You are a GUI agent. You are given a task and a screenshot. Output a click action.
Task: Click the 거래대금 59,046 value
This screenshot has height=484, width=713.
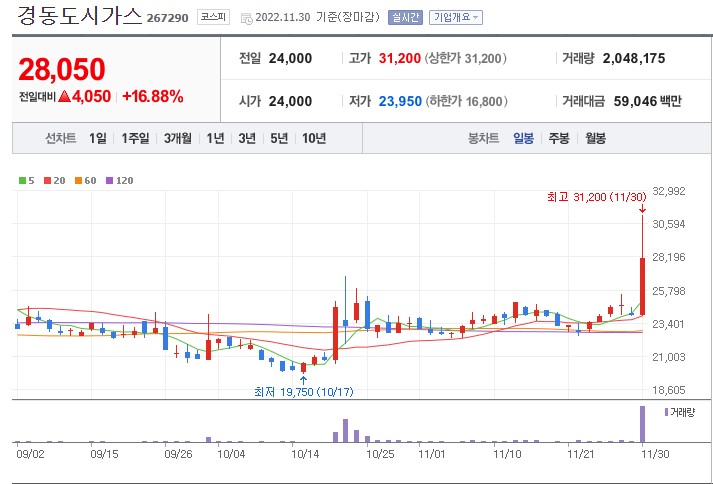[634, 101]
